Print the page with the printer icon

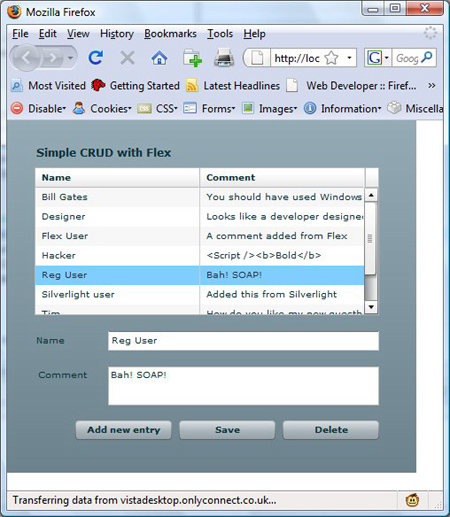[x=224, y=58]
